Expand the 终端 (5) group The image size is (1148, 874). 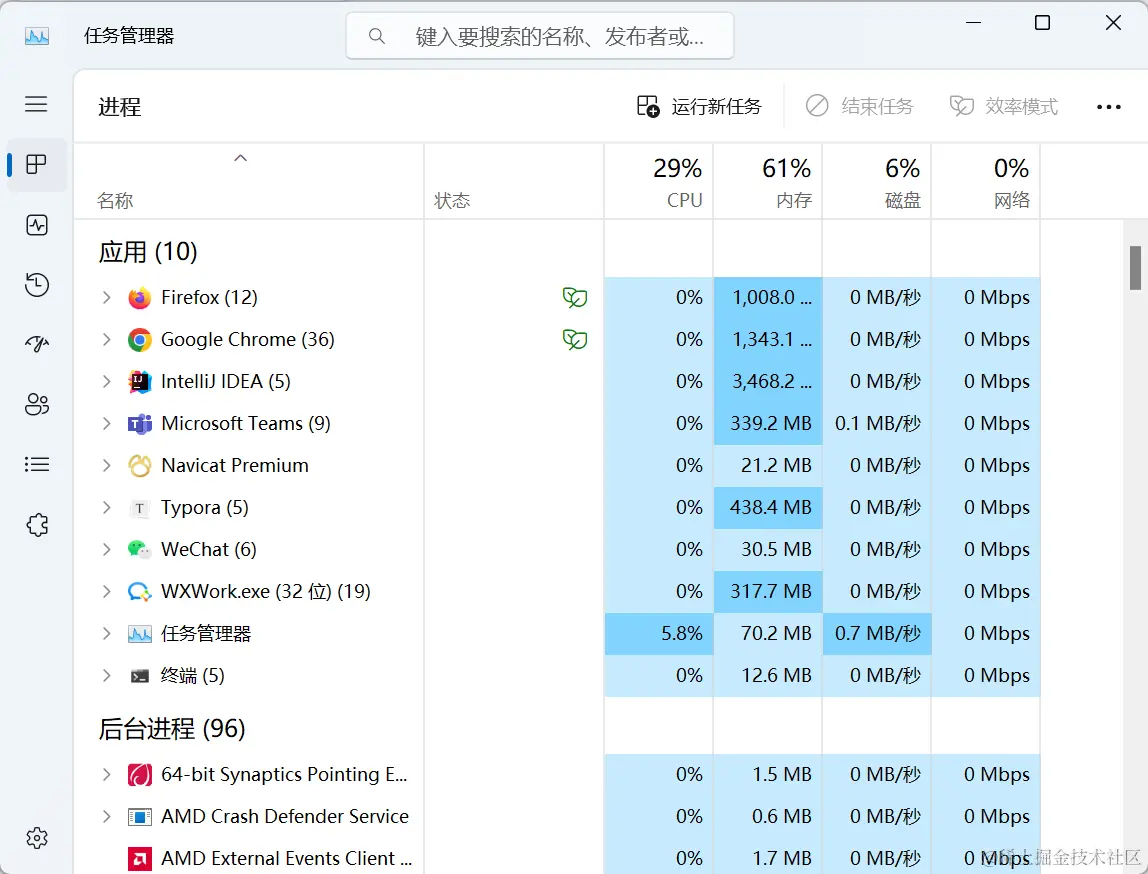coord(107,676)
